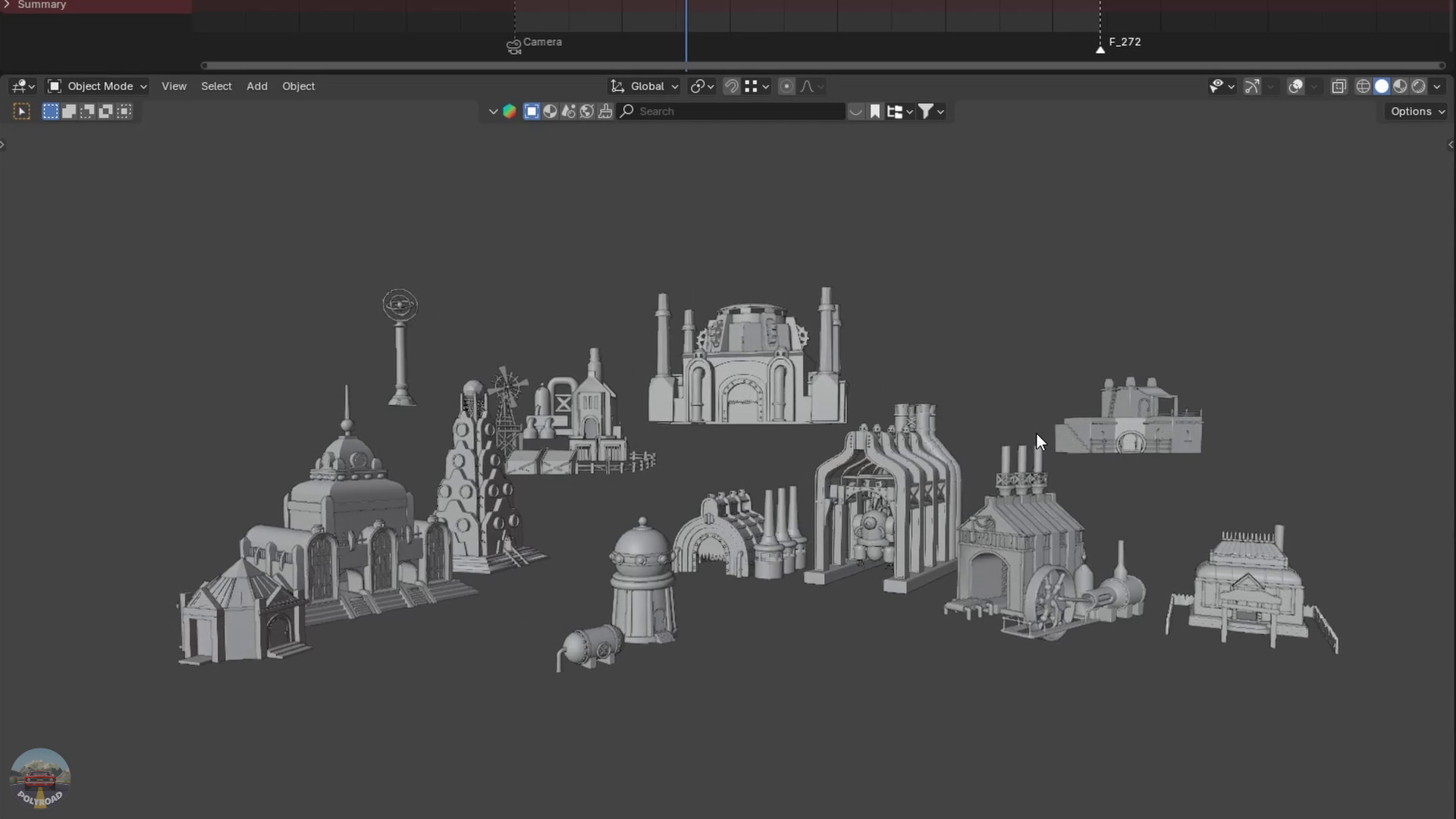Choose Extend existing selection mode
Screen dimensions: 1456x819
[x=69, y=111]
